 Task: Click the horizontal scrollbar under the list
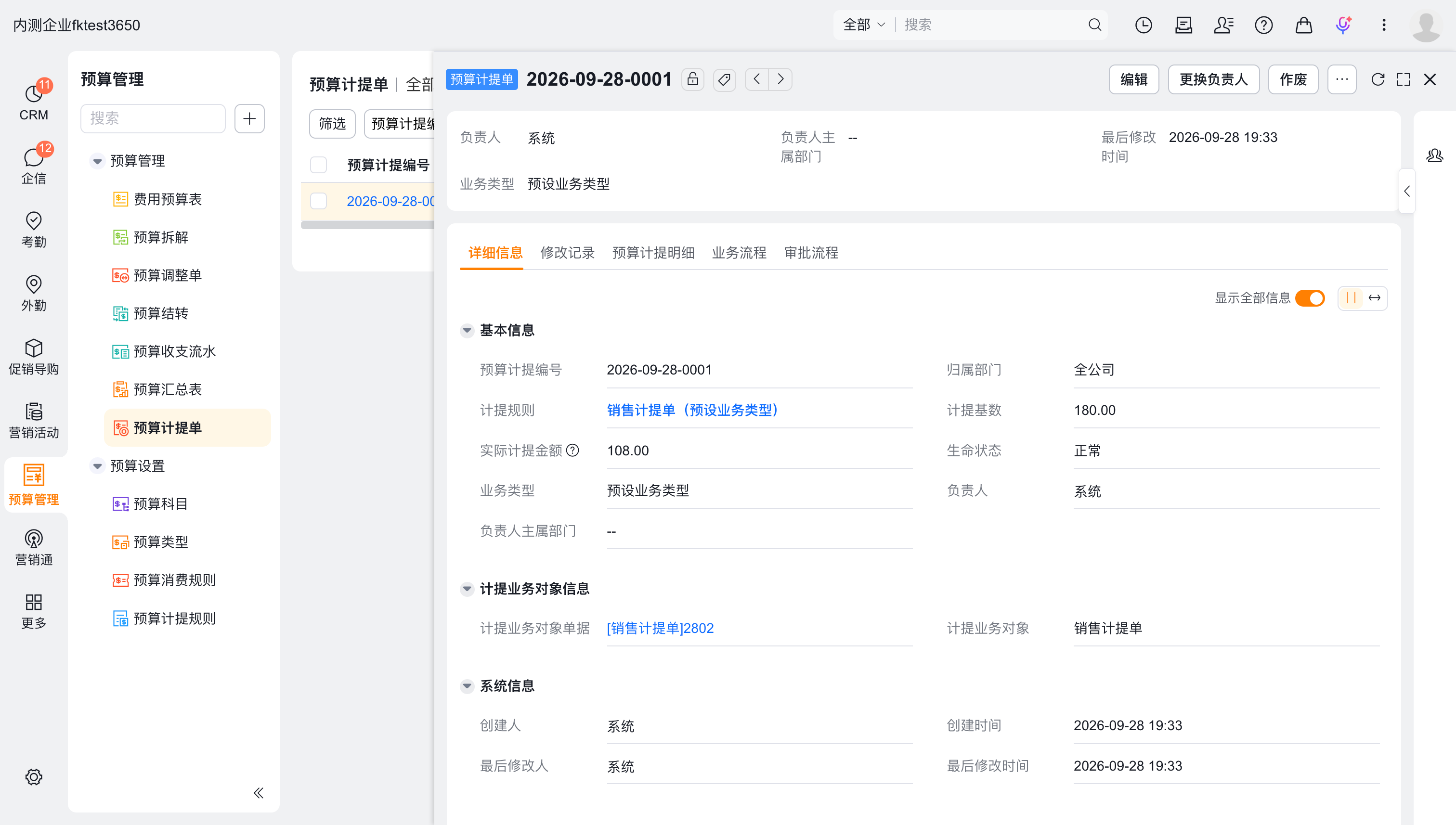367,225
